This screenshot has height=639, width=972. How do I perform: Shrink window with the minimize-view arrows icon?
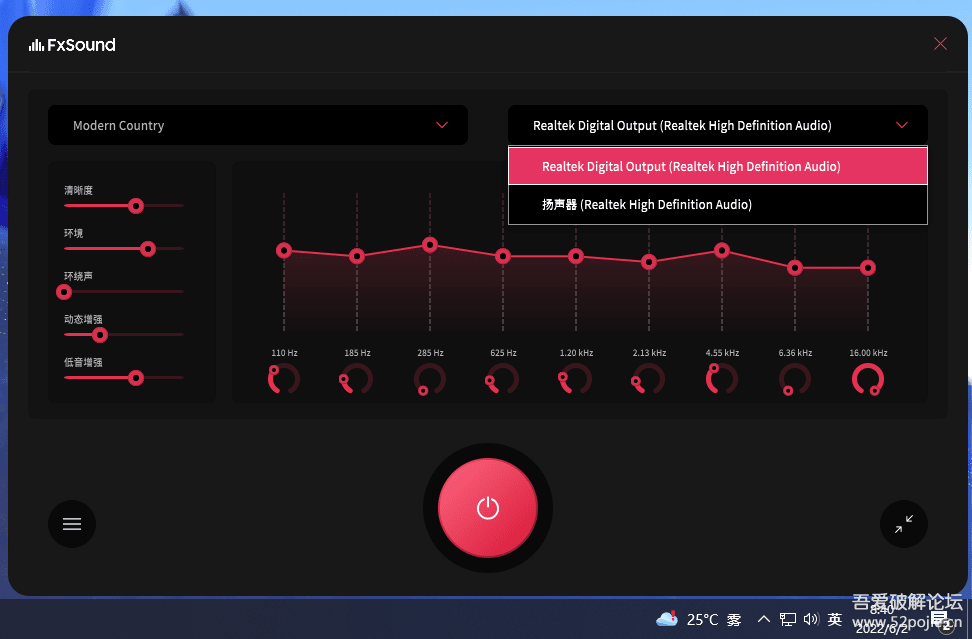point(904,524)
